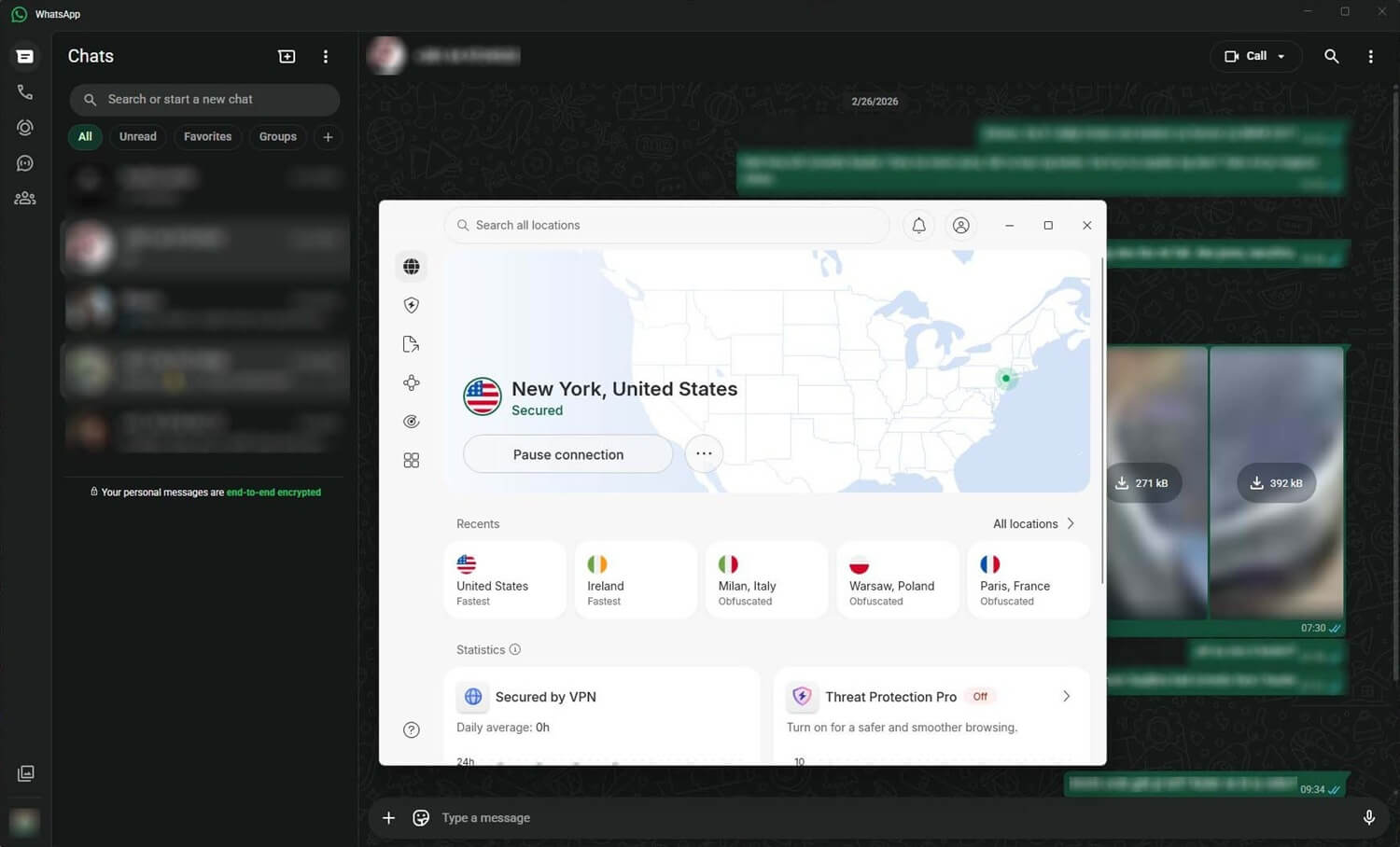The width and height of the screenshot is (1400, 847).
Task: Open the Status tab in WhatsApp sidebar
Action: [x=25, y=128]
